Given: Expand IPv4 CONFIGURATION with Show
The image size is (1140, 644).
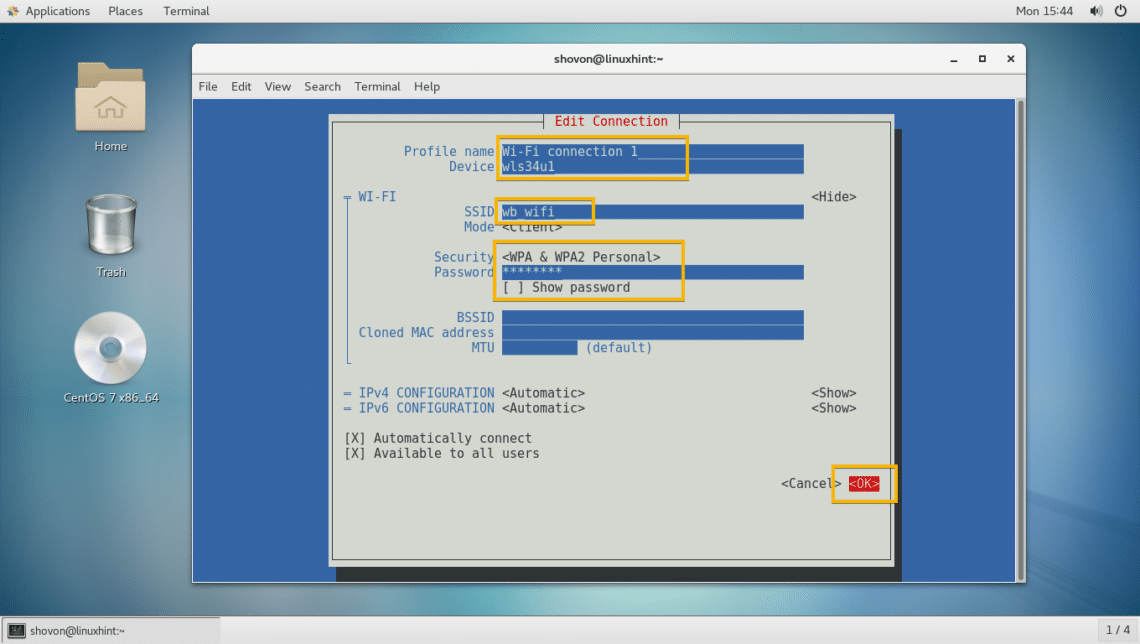Looking at the screenshot, I should click(833, 393).
